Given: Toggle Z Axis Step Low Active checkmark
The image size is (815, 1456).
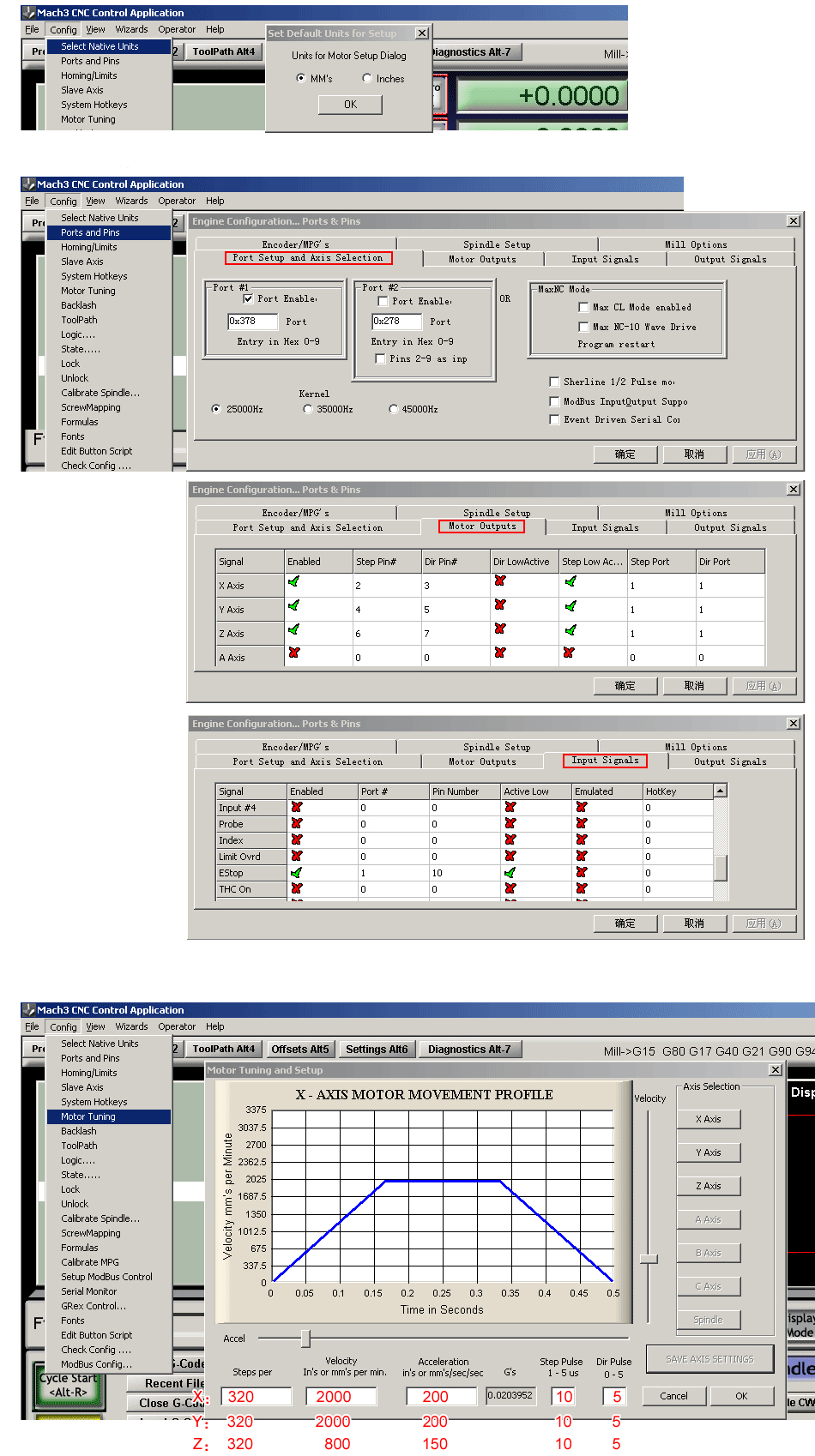Looking at the screenshot, I should (x=570, y=630).
